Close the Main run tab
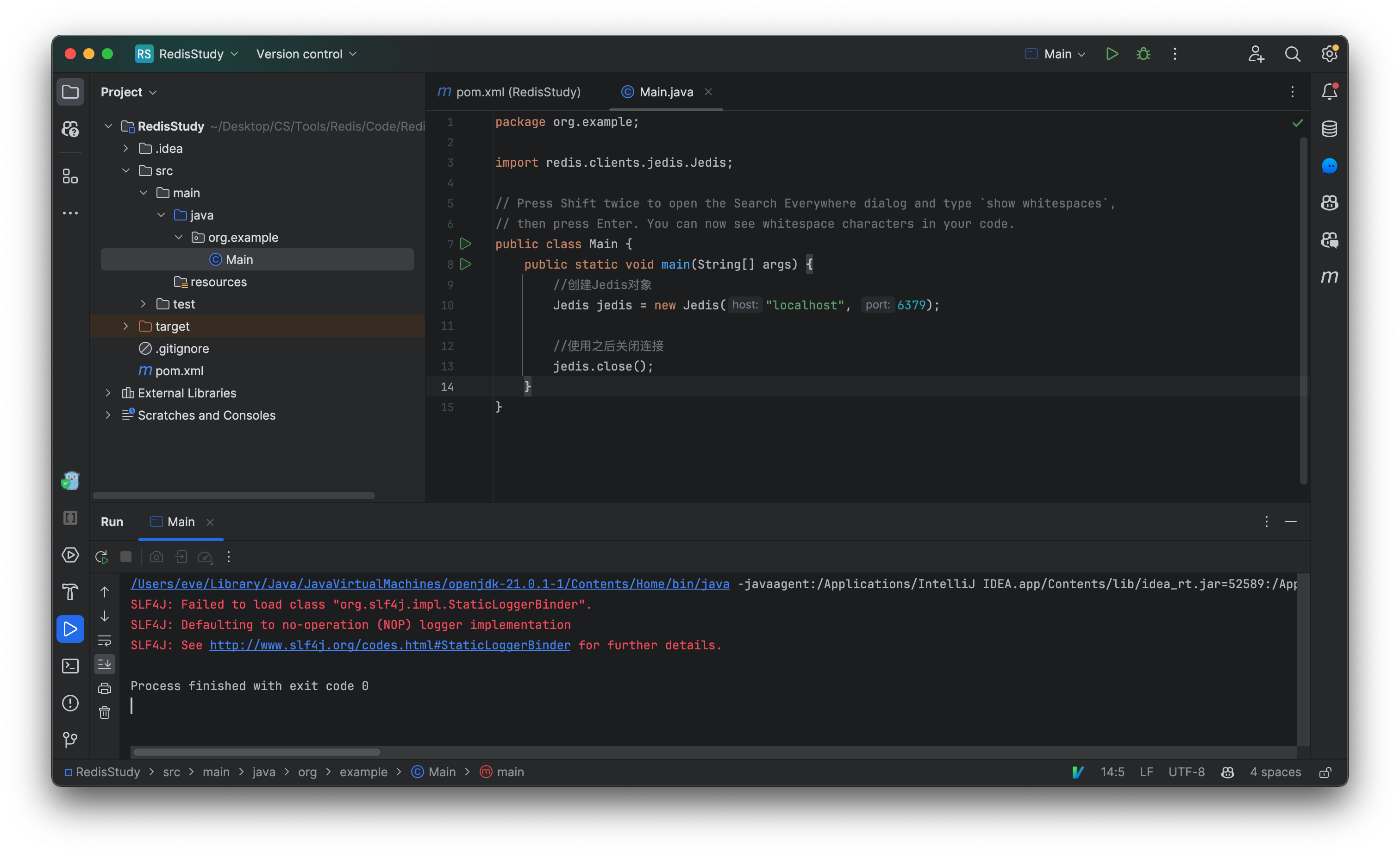The image size is (1400, 855). 210,522
